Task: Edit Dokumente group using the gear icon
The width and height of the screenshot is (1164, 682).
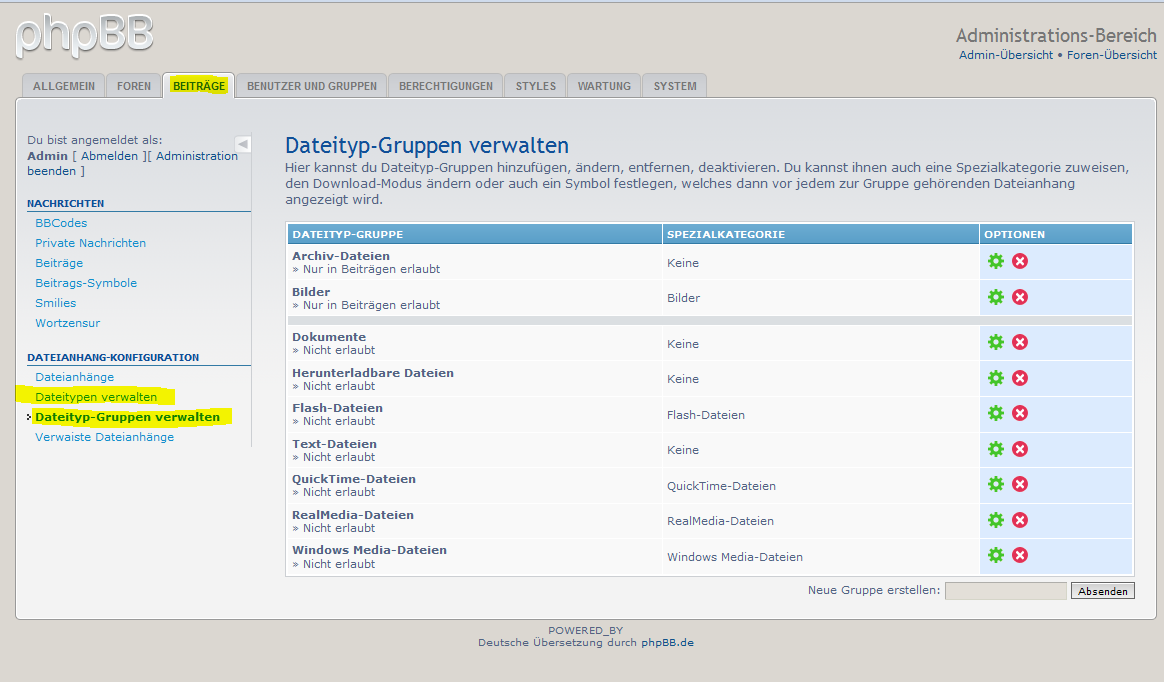Action: pos(995,343)
